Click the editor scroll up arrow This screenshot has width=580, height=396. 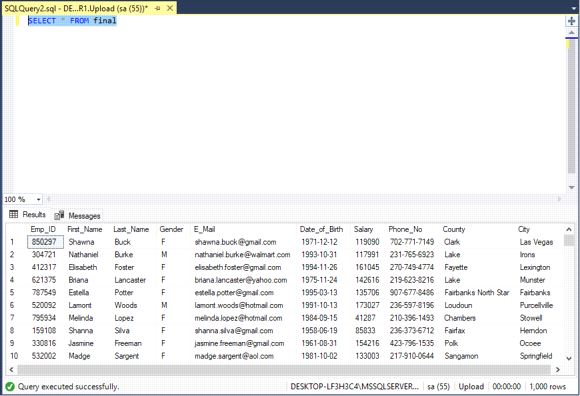571,33
